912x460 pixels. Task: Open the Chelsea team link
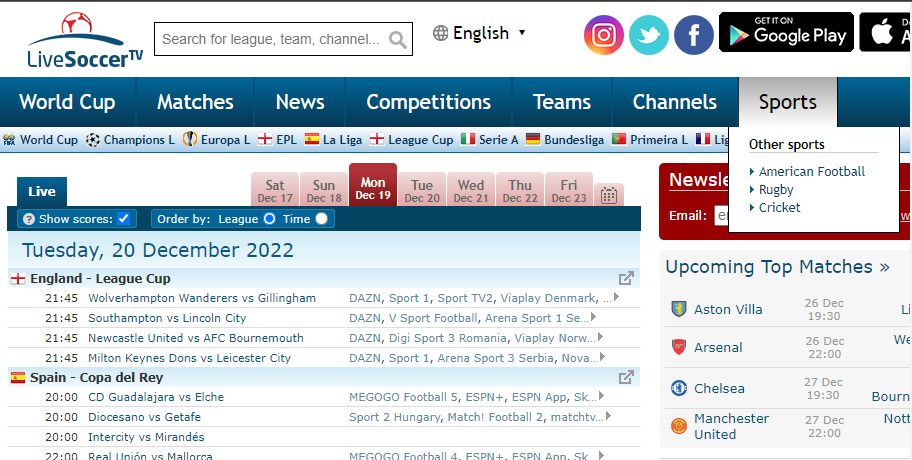tap(719, 388)
